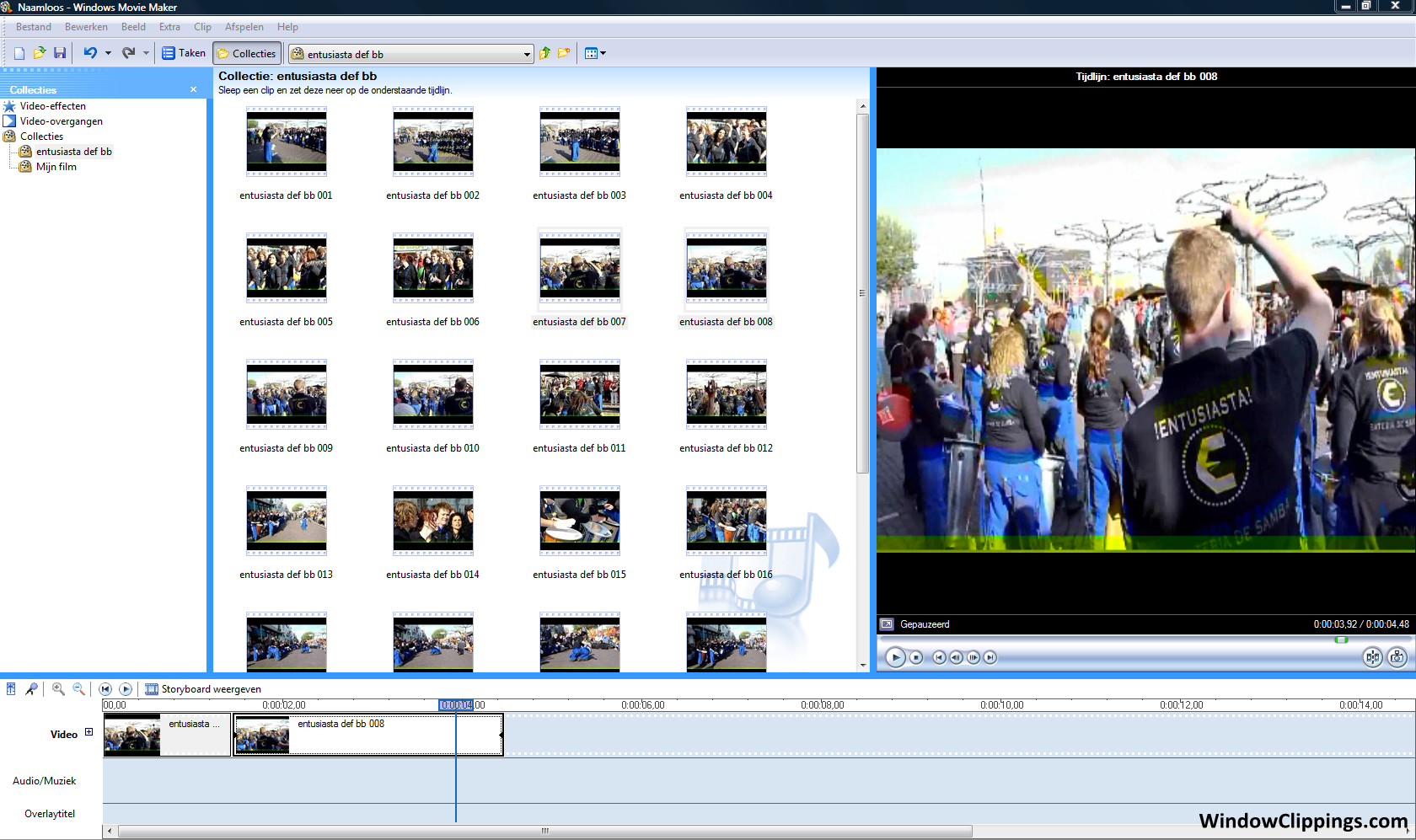This screenshot has height=840, width=1416.
Task: Click the new collection folder icon
Action: pos(564,53)
